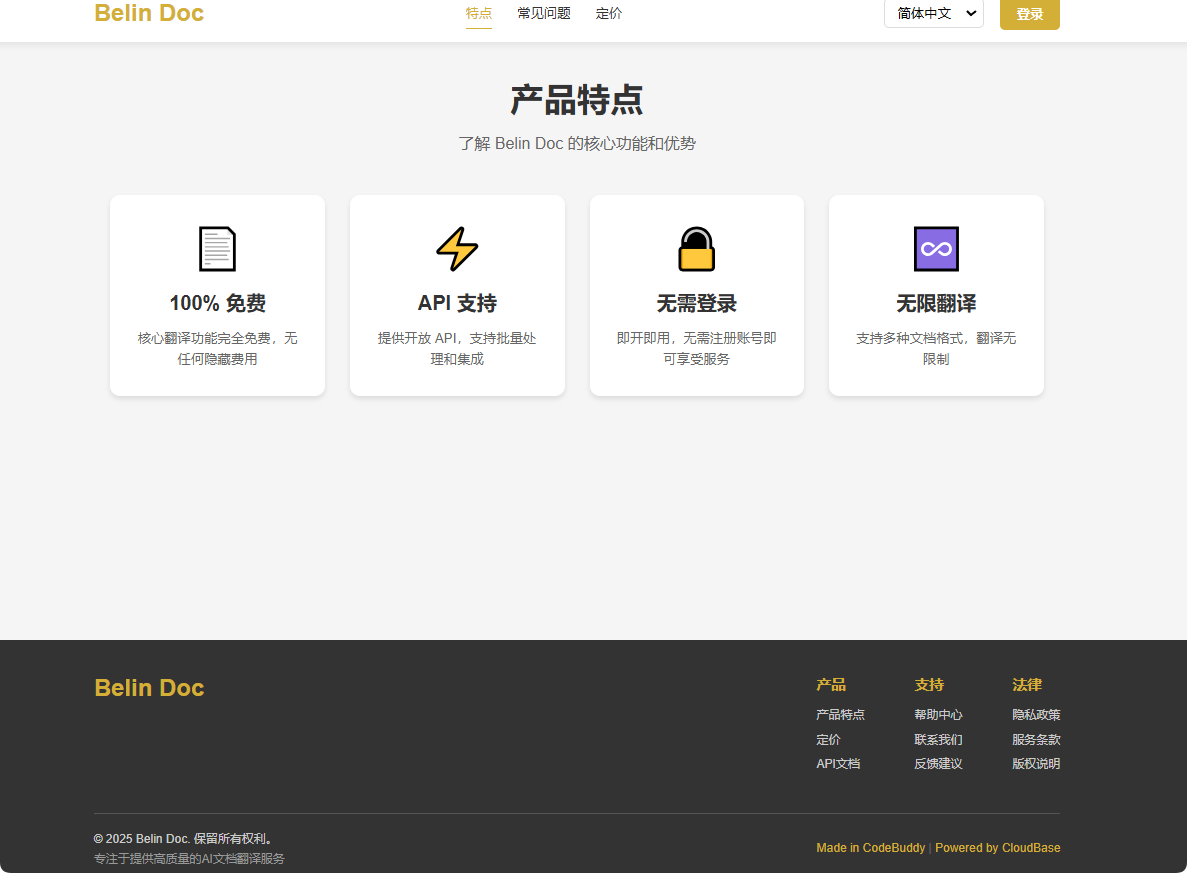Image resolution: width=1187 pixels, height=873 pixels.
Task: Click tagline 专注于提供高质量的AI文档翻译服务
Action: [189, 859]
